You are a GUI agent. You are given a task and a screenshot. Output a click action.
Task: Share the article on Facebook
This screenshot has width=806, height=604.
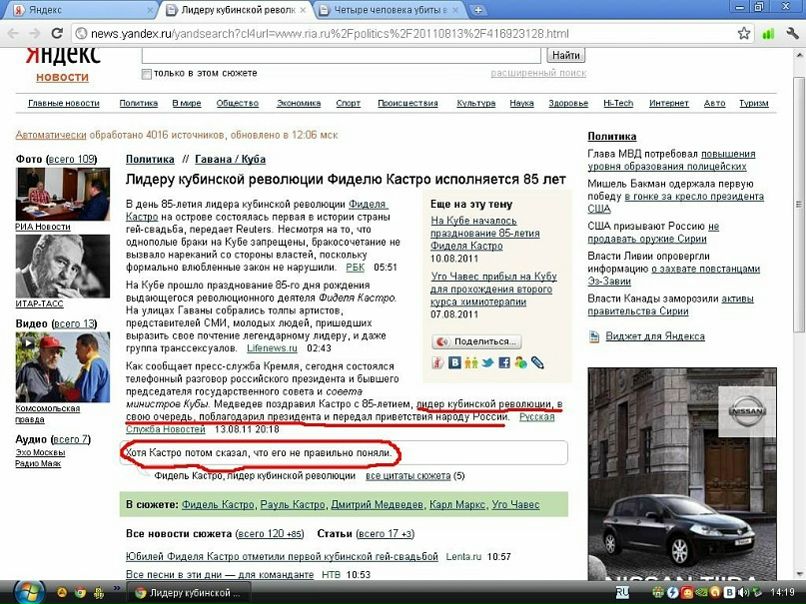504,363
